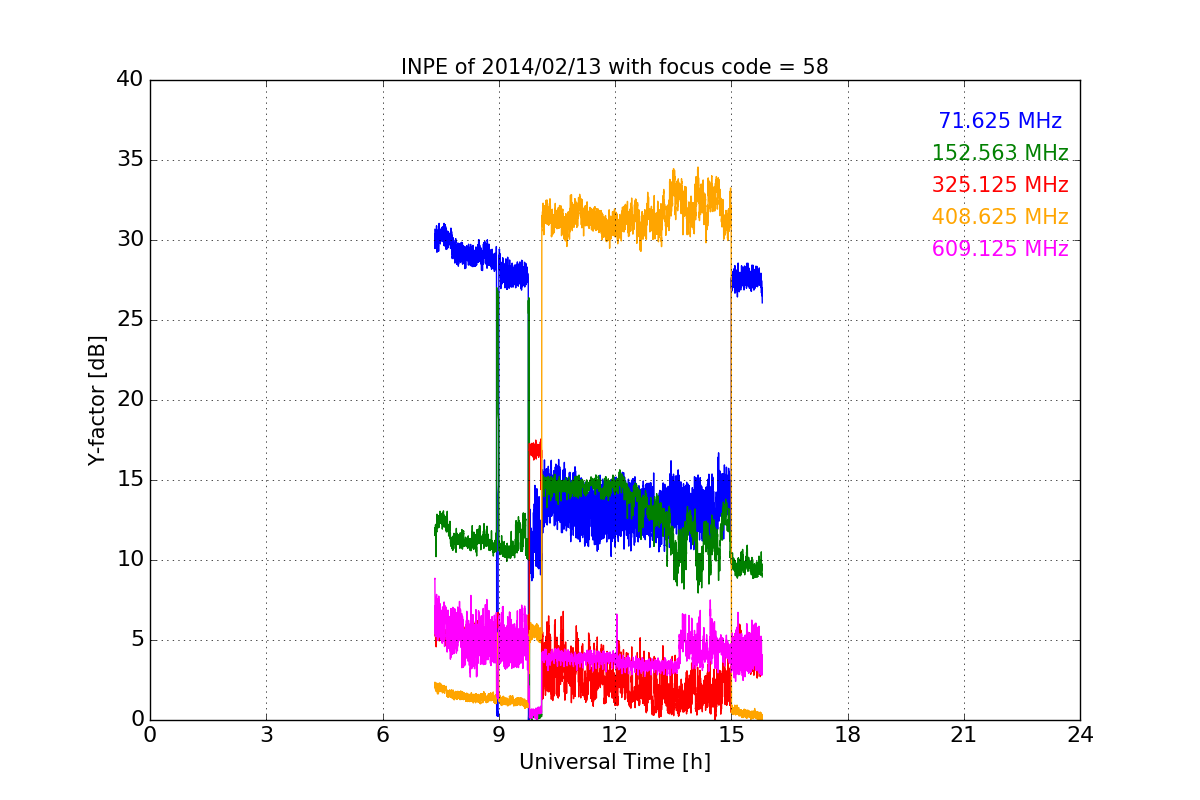This screenshot has width=1200, height=800.
Task: Click the x-axis tick label 6
Action: 382,735
